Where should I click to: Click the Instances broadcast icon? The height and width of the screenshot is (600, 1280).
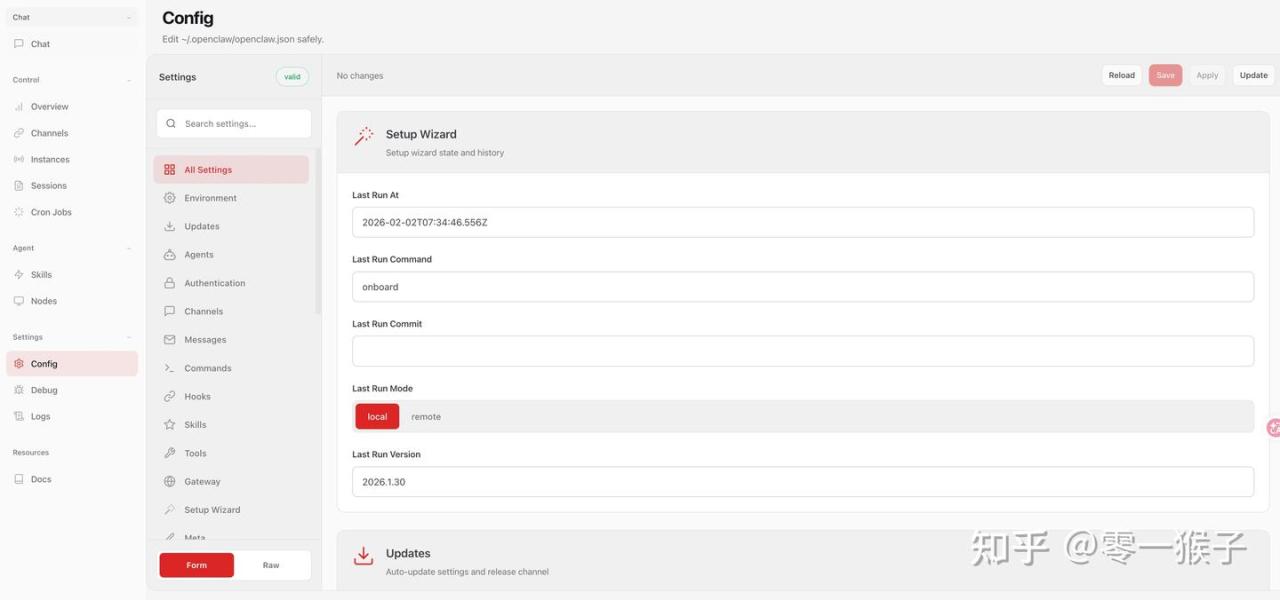click(19, 160)
